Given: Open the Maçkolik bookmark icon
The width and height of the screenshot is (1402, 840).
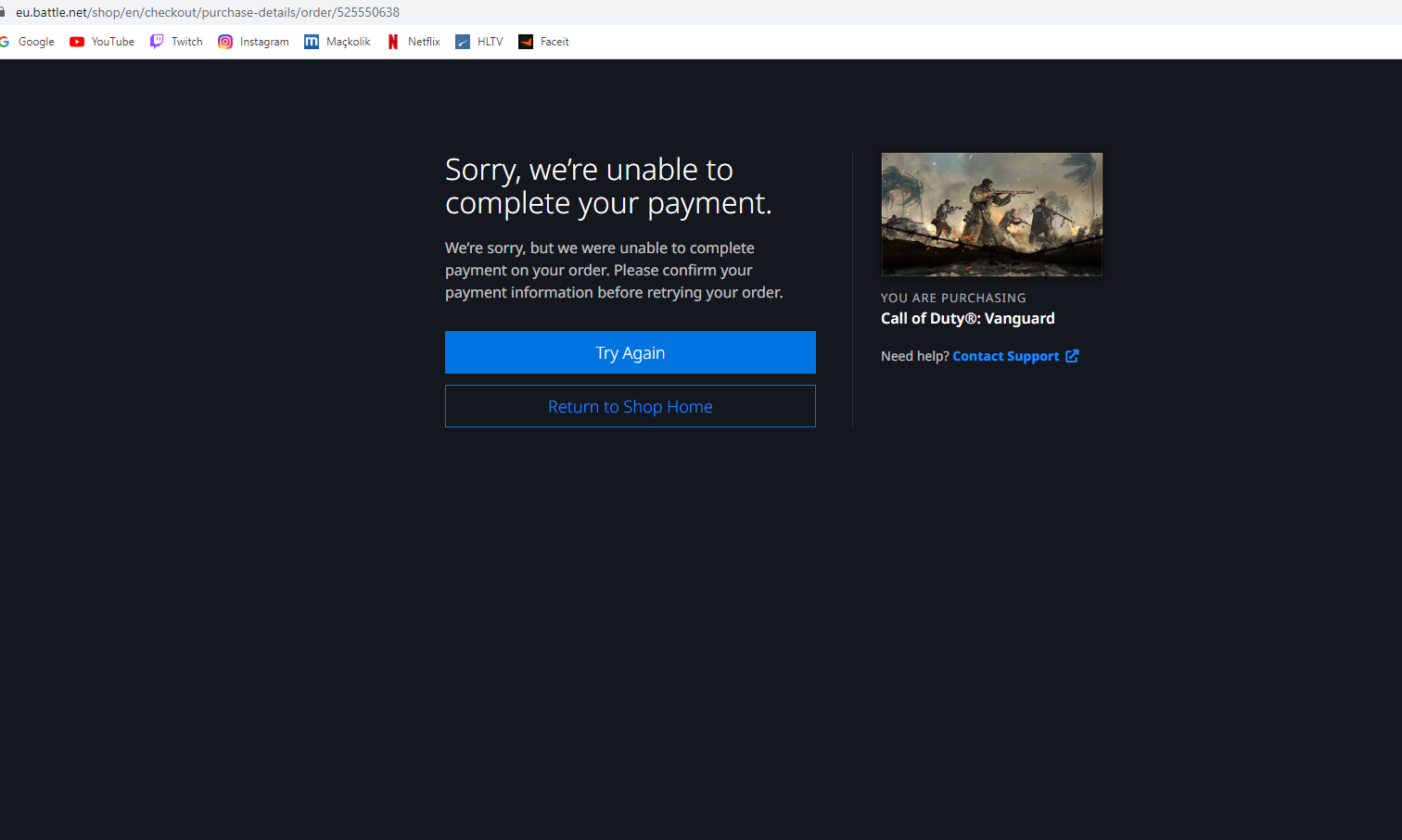Looking at the screenshot, I should [x=312, y=42].
